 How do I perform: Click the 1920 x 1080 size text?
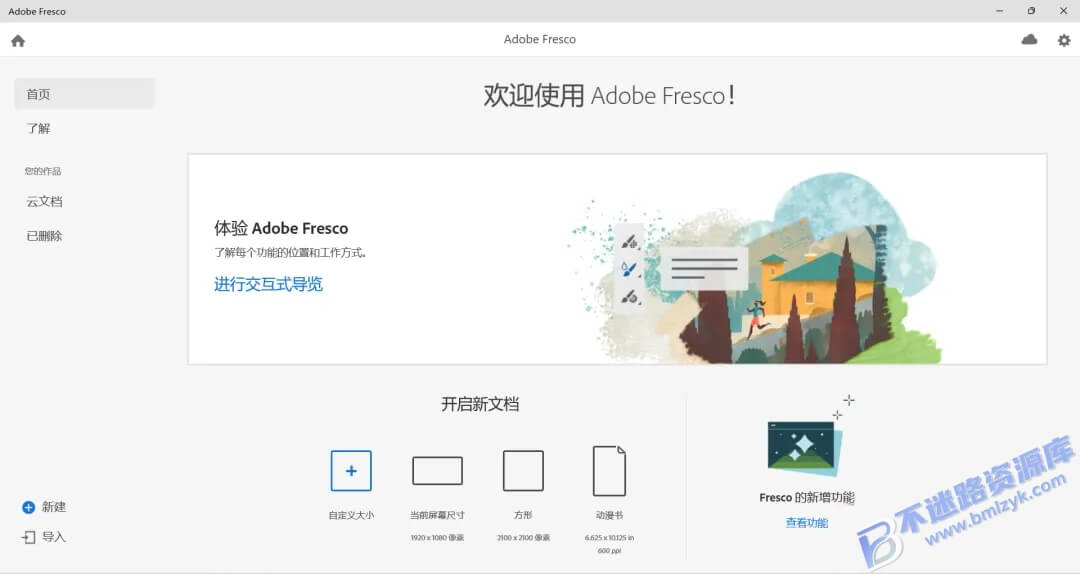437,537
